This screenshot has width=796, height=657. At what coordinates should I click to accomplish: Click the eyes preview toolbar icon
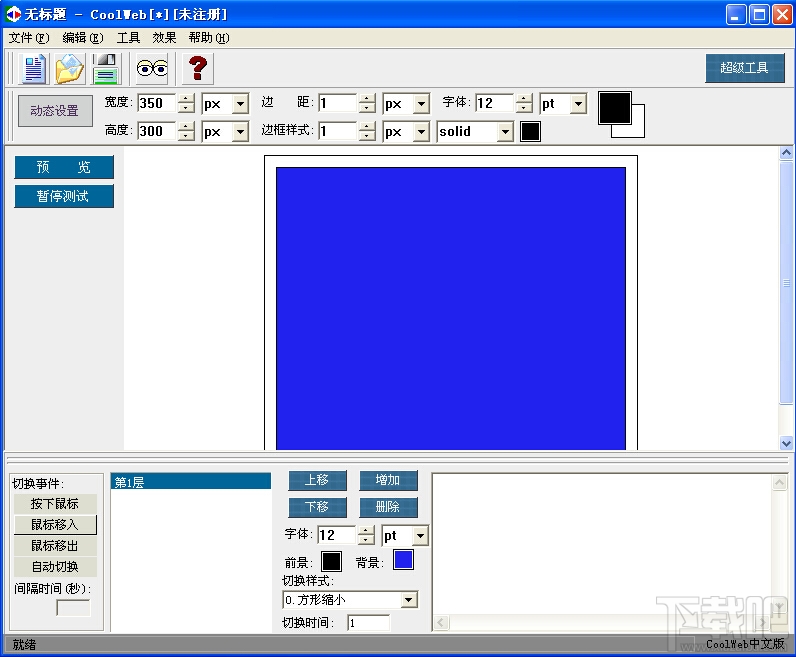(x=152, y=69)
